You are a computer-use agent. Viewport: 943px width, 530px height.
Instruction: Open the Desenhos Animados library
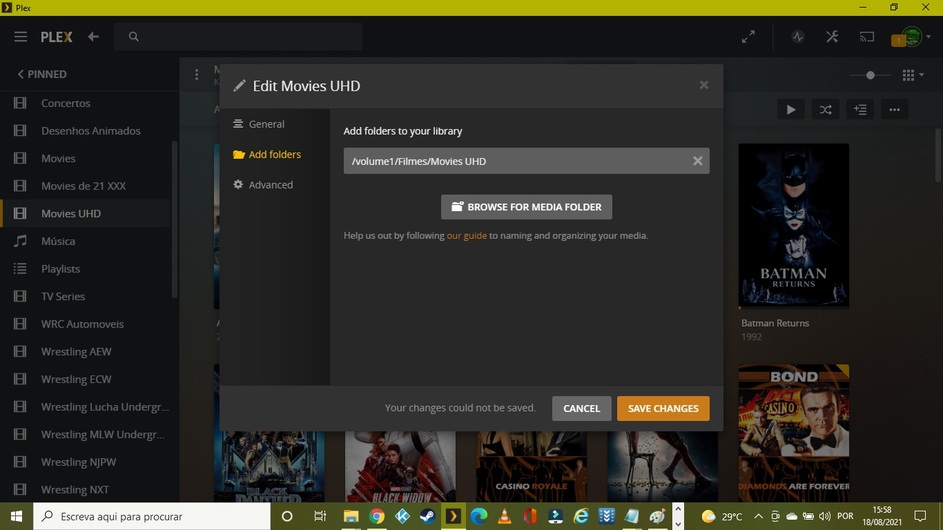[x=89, y=131]
